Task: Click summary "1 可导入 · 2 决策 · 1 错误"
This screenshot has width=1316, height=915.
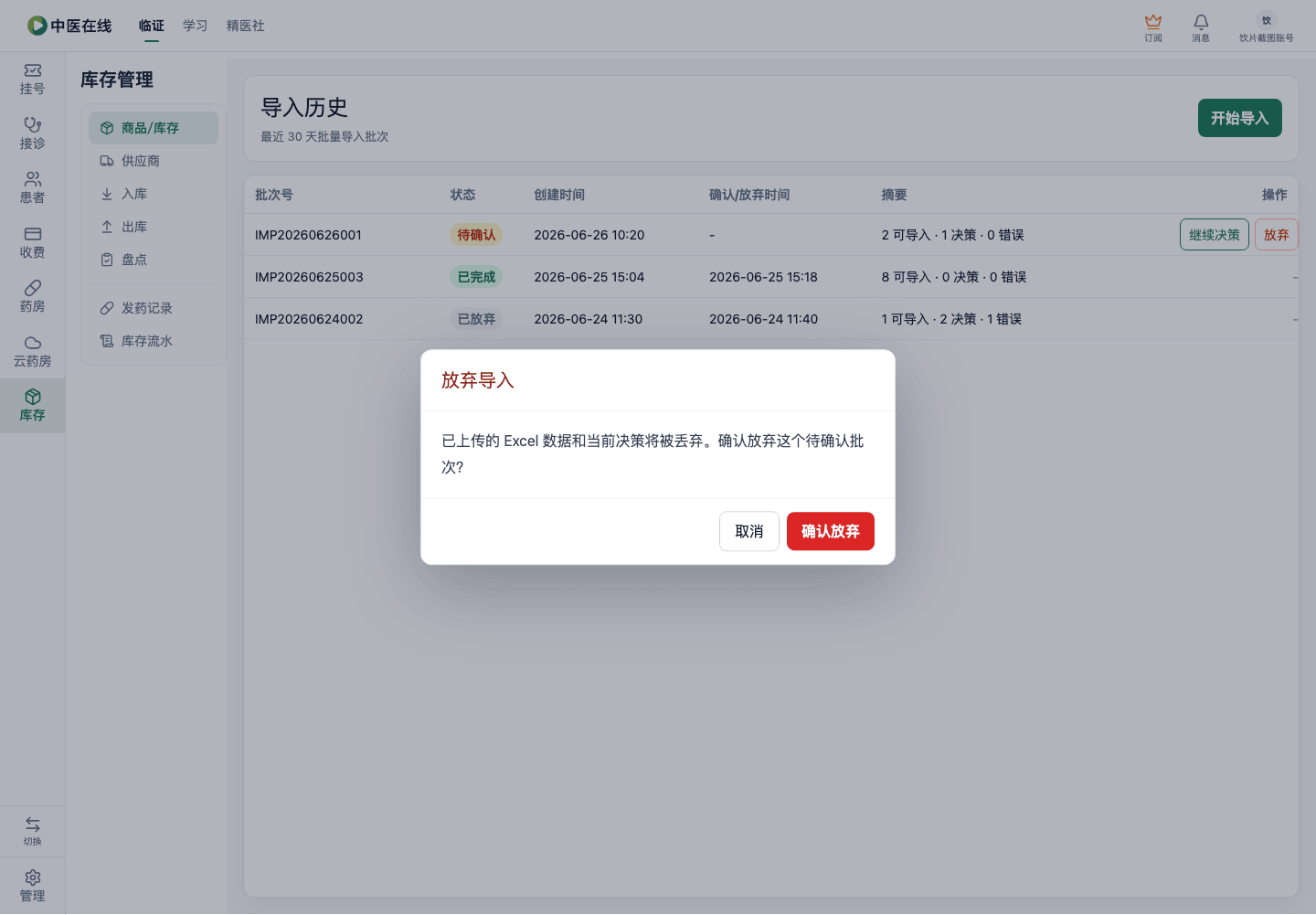Action: (952, 319)
